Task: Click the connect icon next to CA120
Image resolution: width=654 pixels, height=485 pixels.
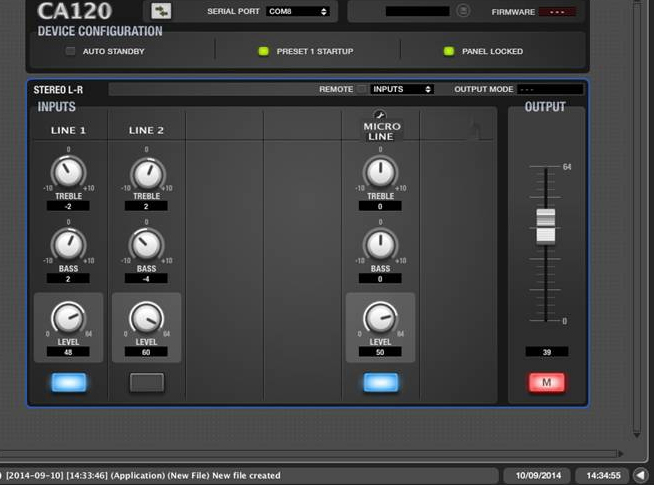Action: [x=161, y=11]
